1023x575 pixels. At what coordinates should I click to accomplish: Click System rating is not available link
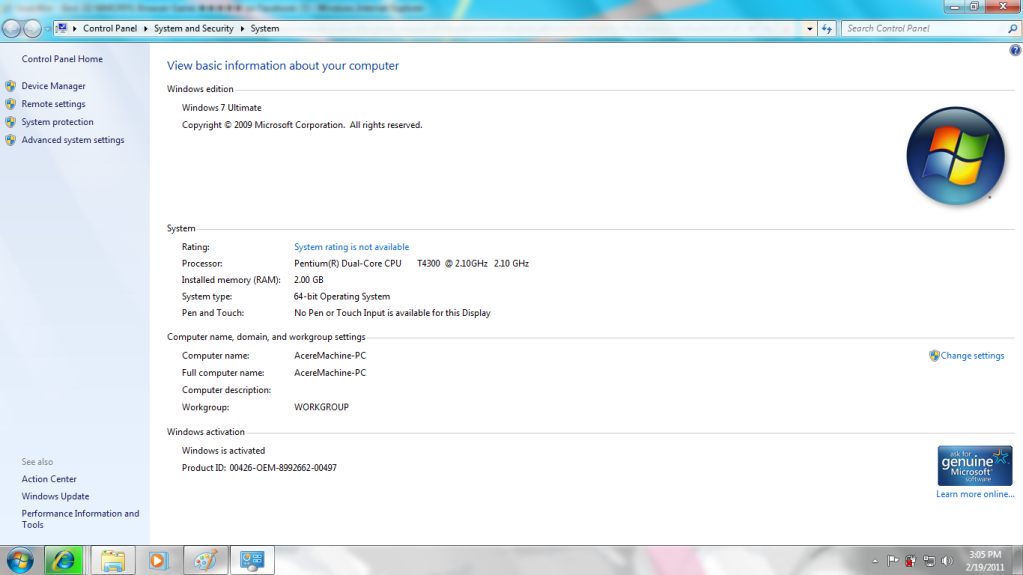(351, 247)
